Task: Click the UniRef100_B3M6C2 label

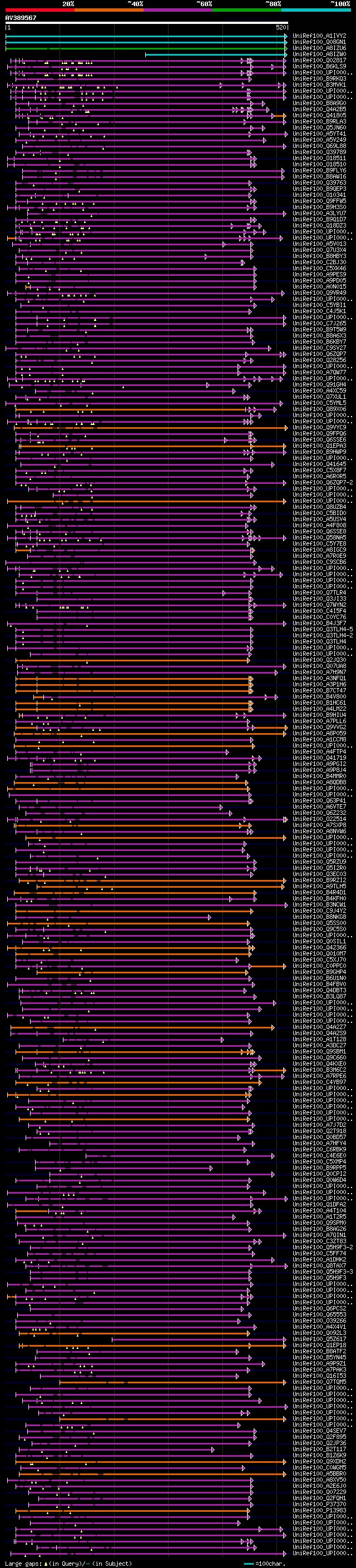Action: tap(319, 1070)
